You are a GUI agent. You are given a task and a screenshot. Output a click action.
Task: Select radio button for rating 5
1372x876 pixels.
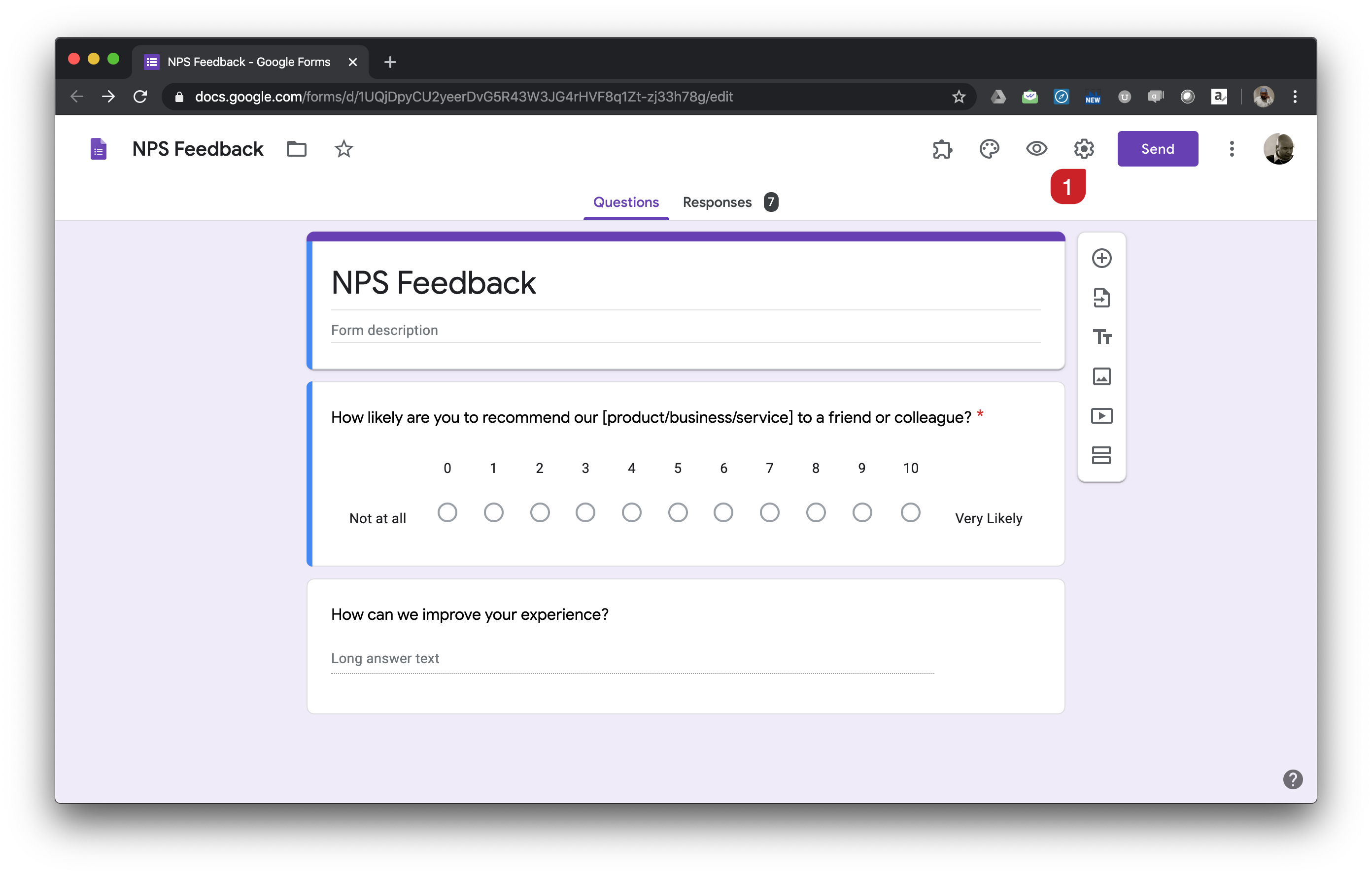pos(678,512)
